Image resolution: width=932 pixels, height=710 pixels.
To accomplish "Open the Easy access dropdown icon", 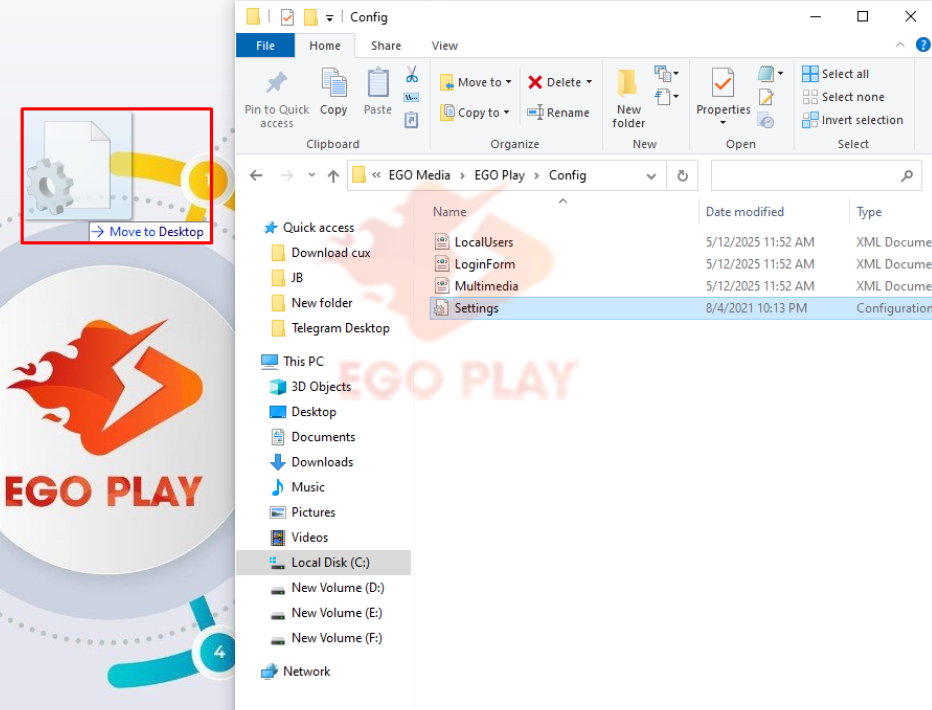I will coord(666,96).
